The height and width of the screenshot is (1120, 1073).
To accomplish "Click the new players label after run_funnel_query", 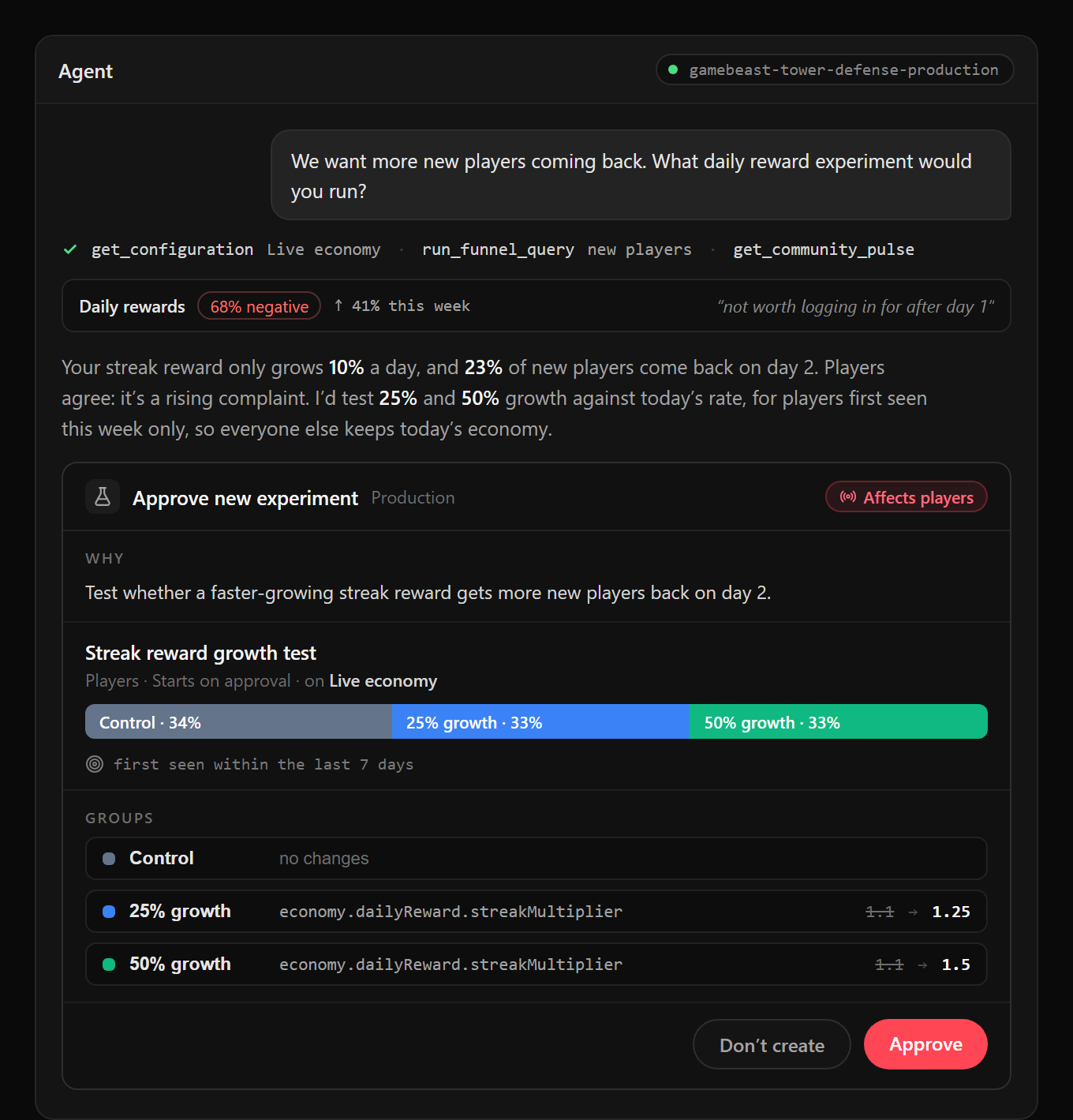I will (639, 249).
